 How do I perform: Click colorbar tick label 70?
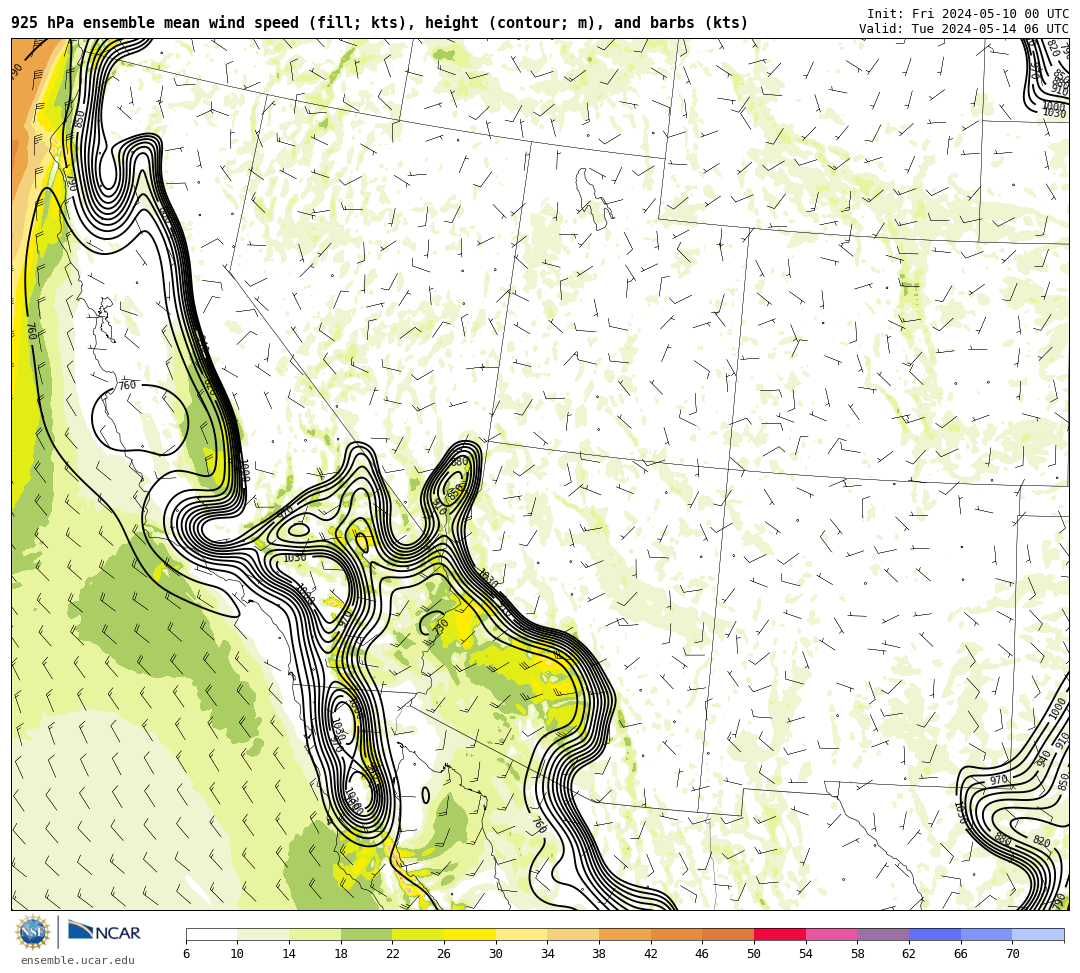tap(1012, 954)
